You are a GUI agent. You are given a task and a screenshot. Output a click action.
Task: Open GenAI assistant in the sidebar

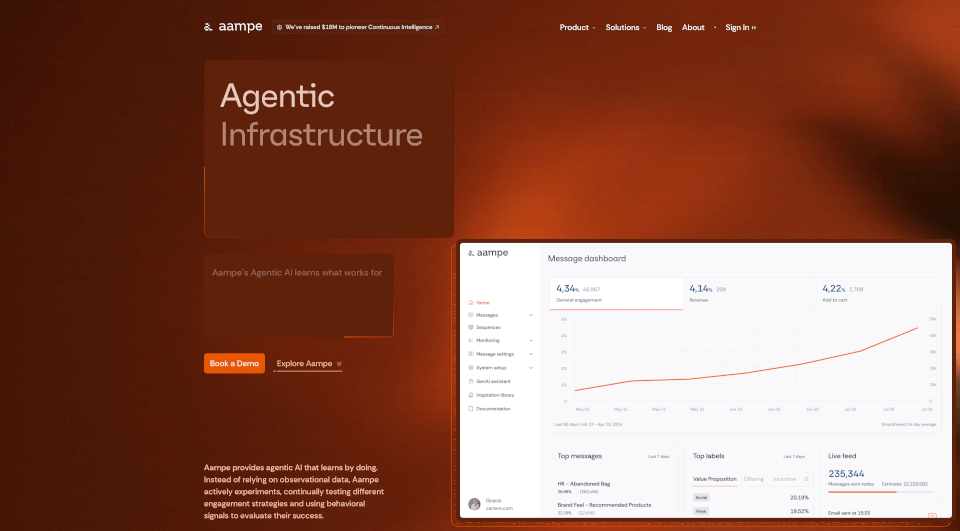[x=493, y=382]
